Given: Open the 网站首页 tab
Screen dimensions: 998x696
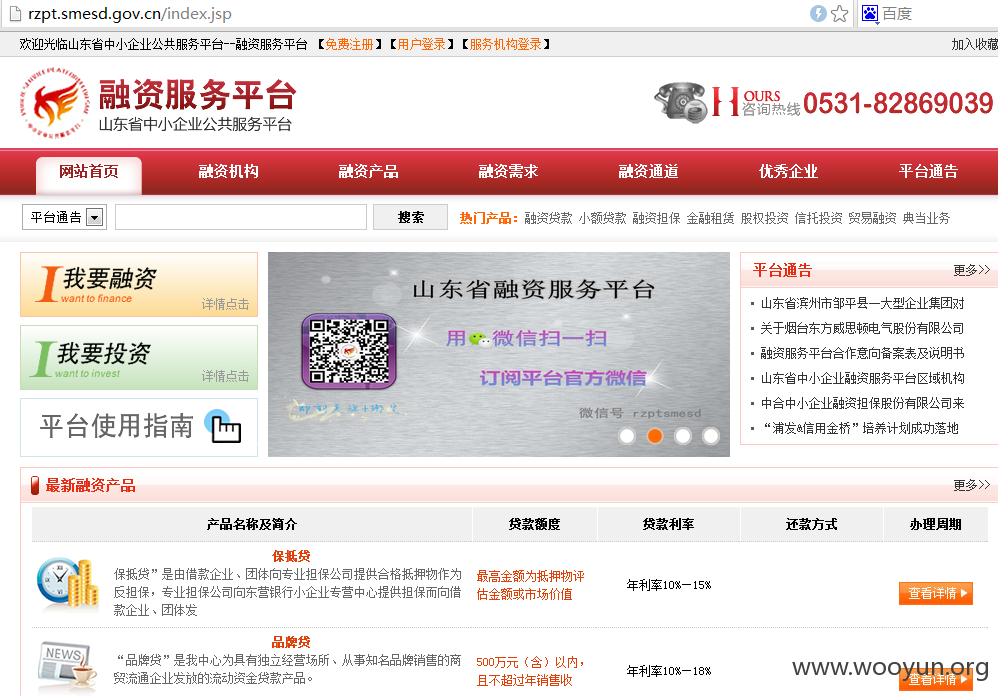Looking at the screenshot, I should coord(89,173).
